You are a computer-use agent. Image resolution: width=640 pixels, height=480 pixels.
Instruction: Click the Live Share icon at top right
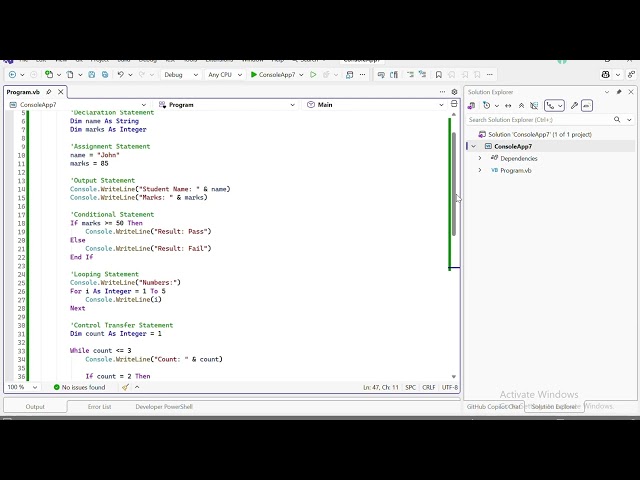tap(632, 75)
